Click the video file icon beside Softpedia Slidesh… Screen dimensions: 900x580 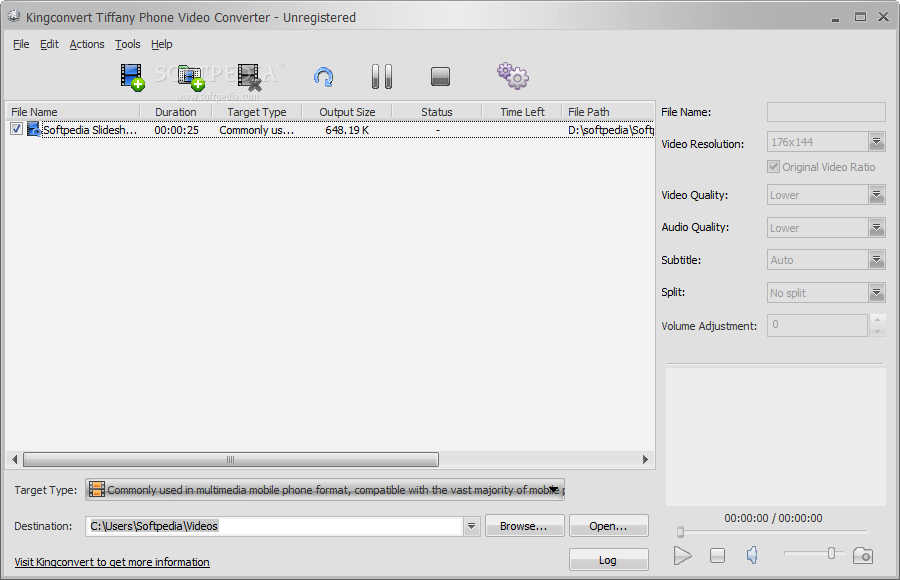tap(34, 129)
